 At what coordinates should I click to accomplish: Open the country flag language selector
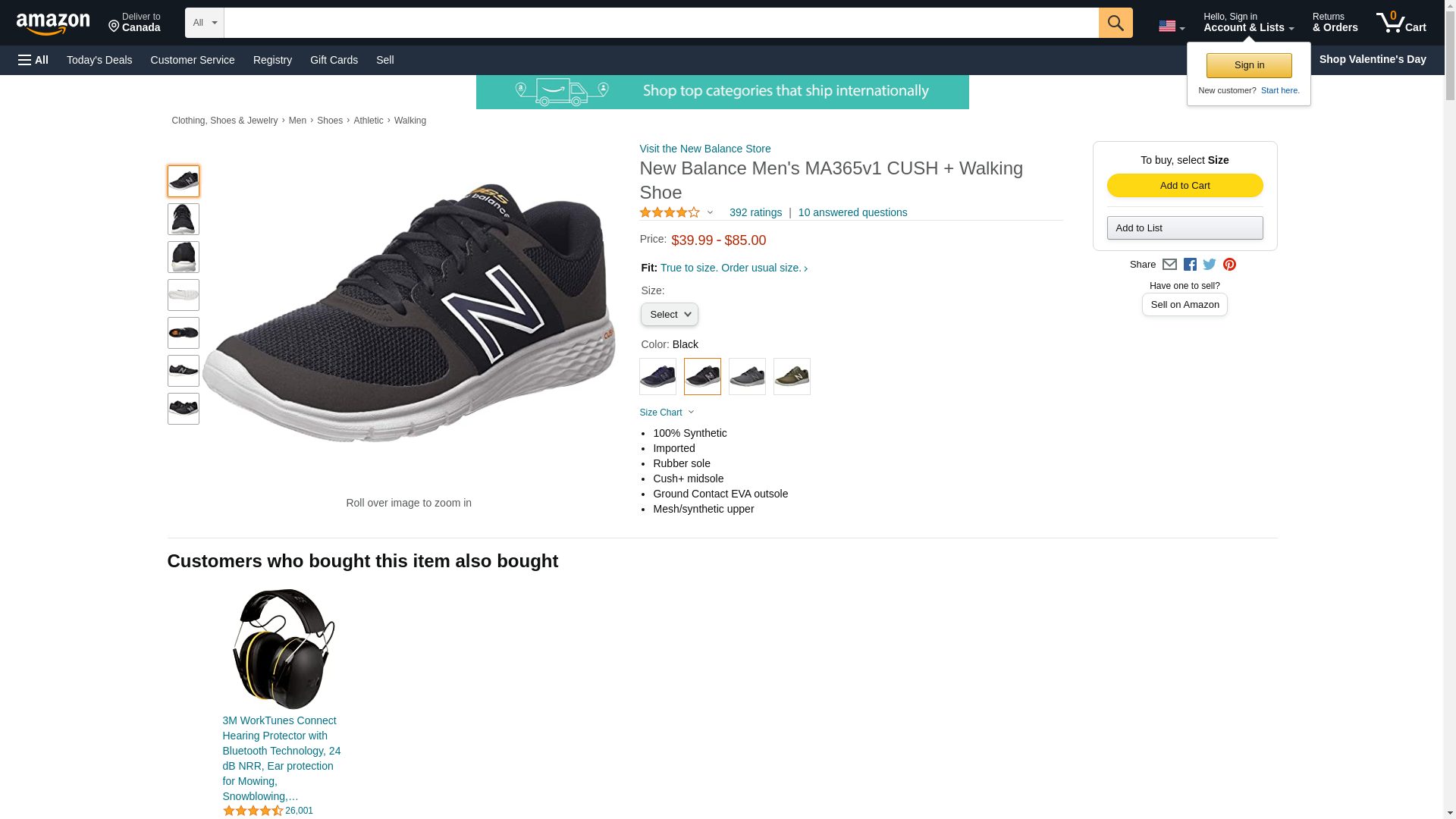[1171, 27]
